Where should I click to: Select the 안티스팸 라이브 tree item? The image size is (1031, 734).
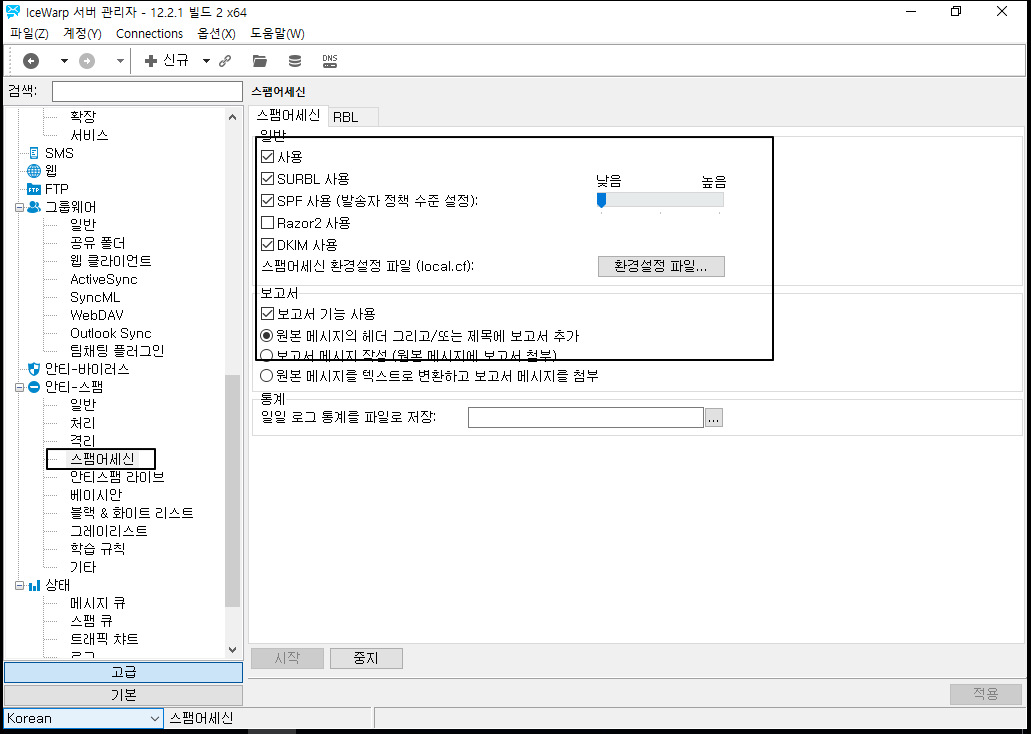point(117,477)
